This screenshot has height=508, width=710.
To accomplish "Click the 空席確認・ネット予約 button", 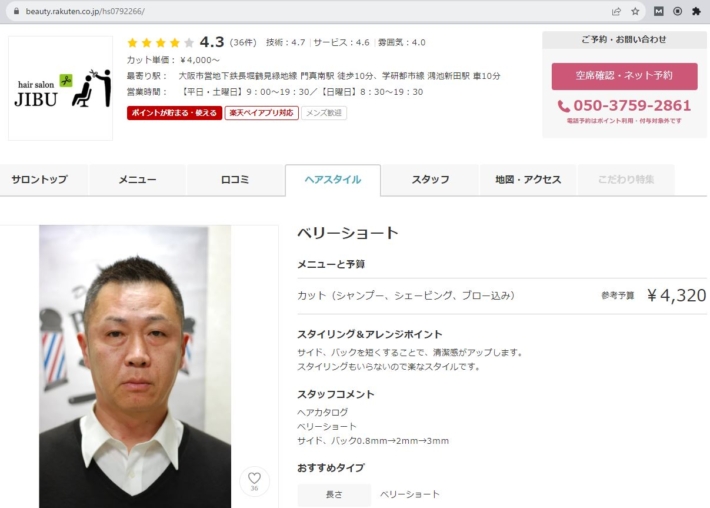I will click(x=624, y=76).
